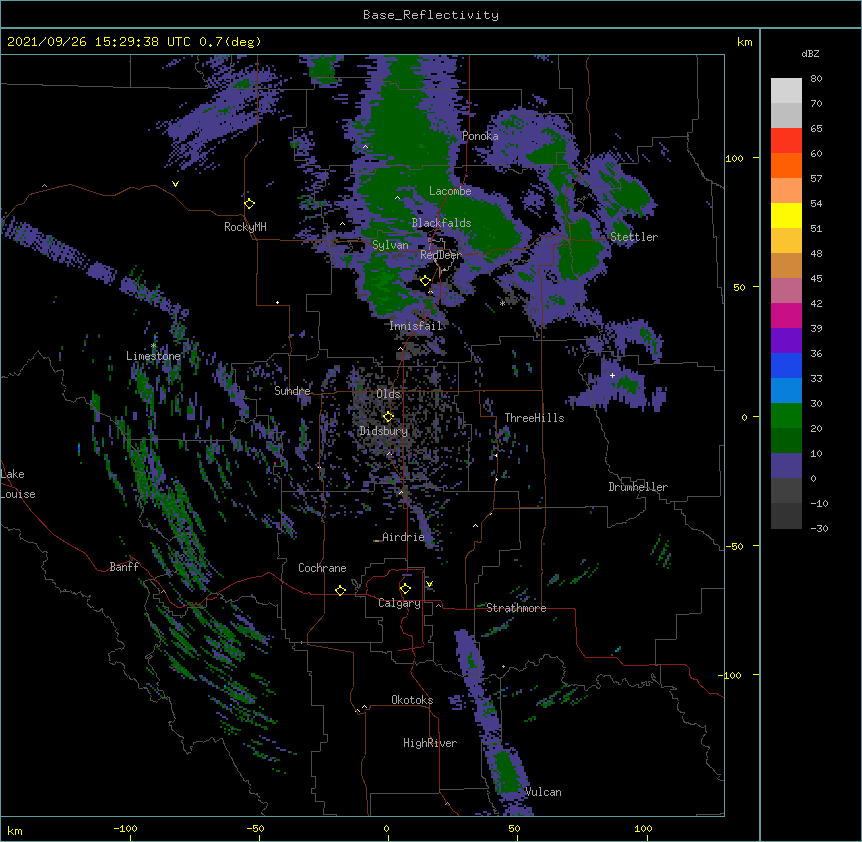Viewport: 862px width, 842px height.
Task: Click the RedDeer city label
Action: pos(440,255)
